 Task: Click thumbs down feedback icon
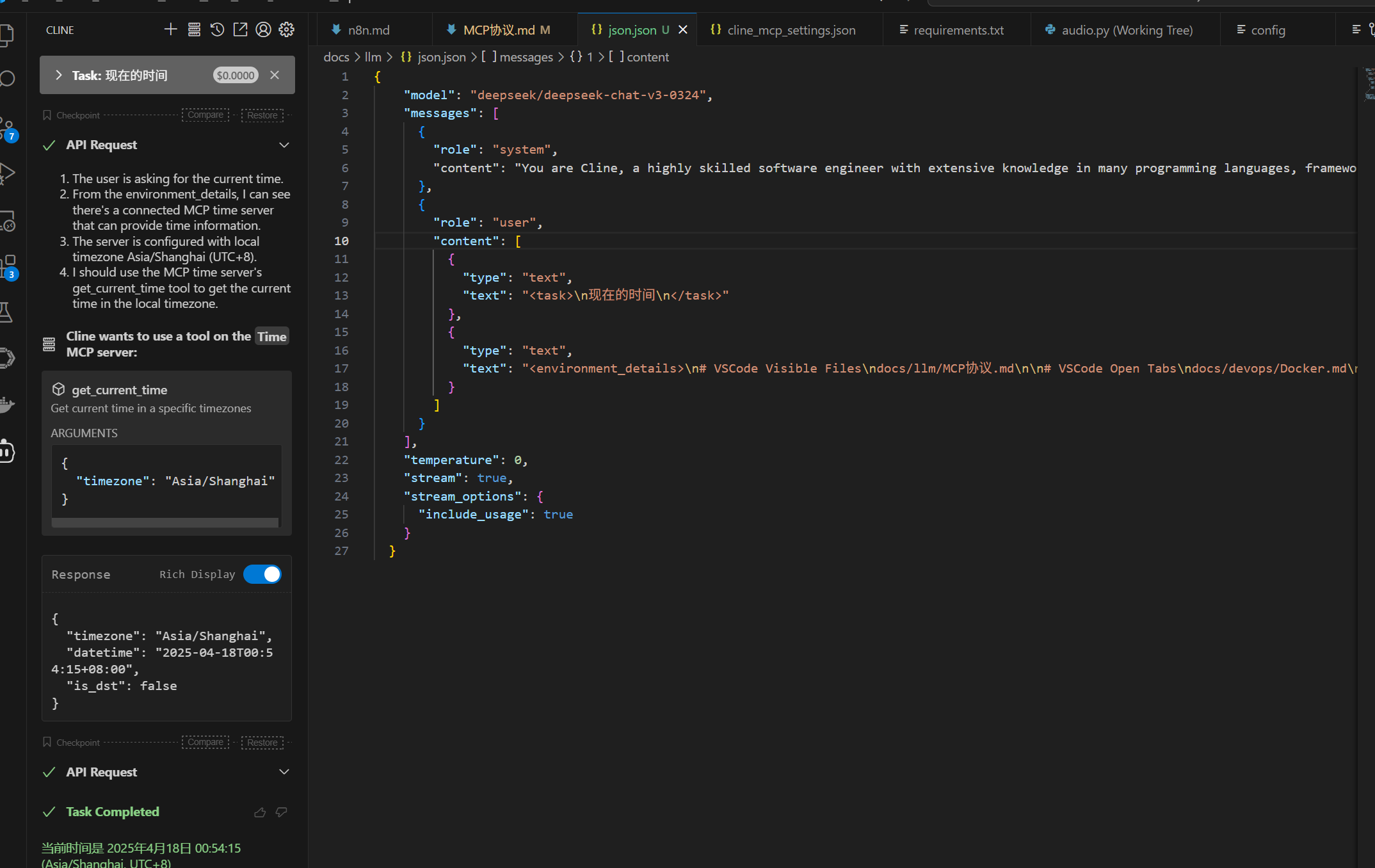(281, 812)
